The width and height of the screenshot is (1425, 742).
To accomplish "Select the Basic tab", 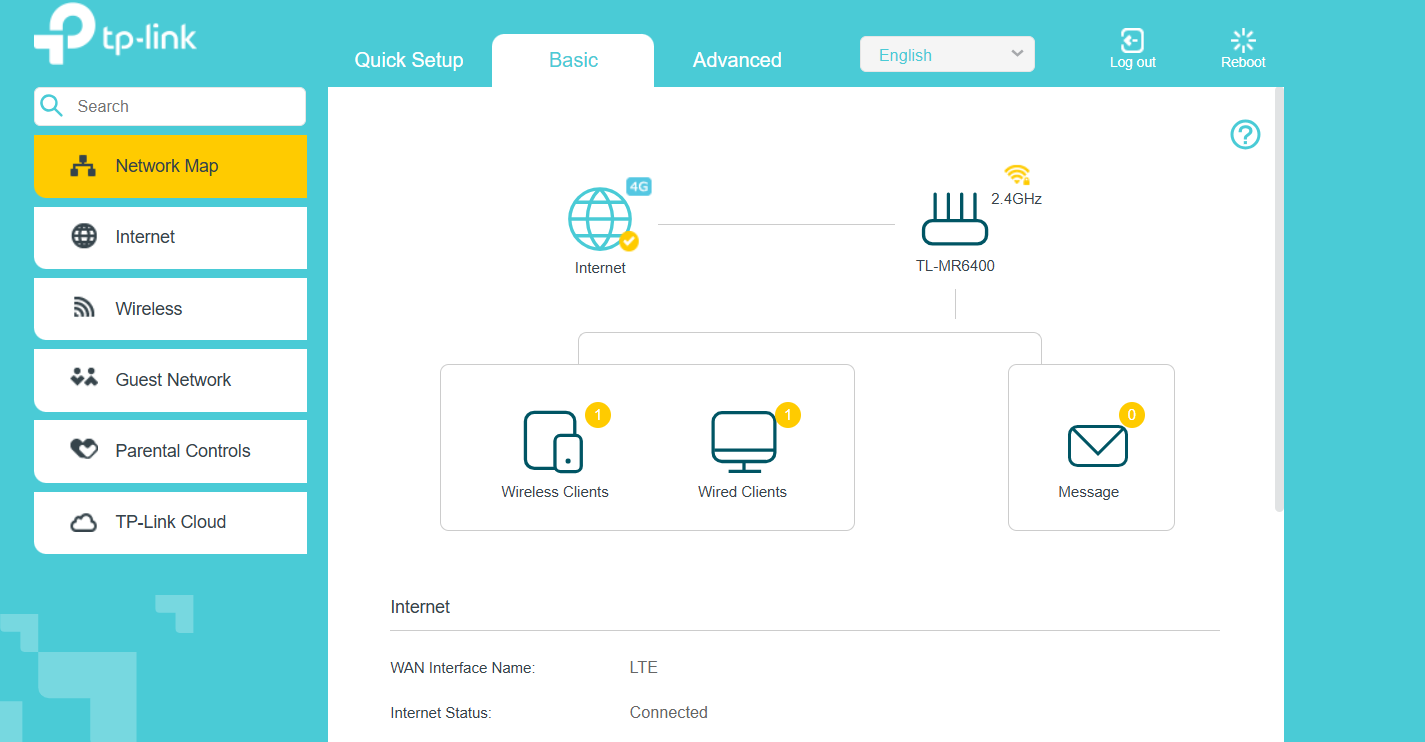I will tap(573, 60).
